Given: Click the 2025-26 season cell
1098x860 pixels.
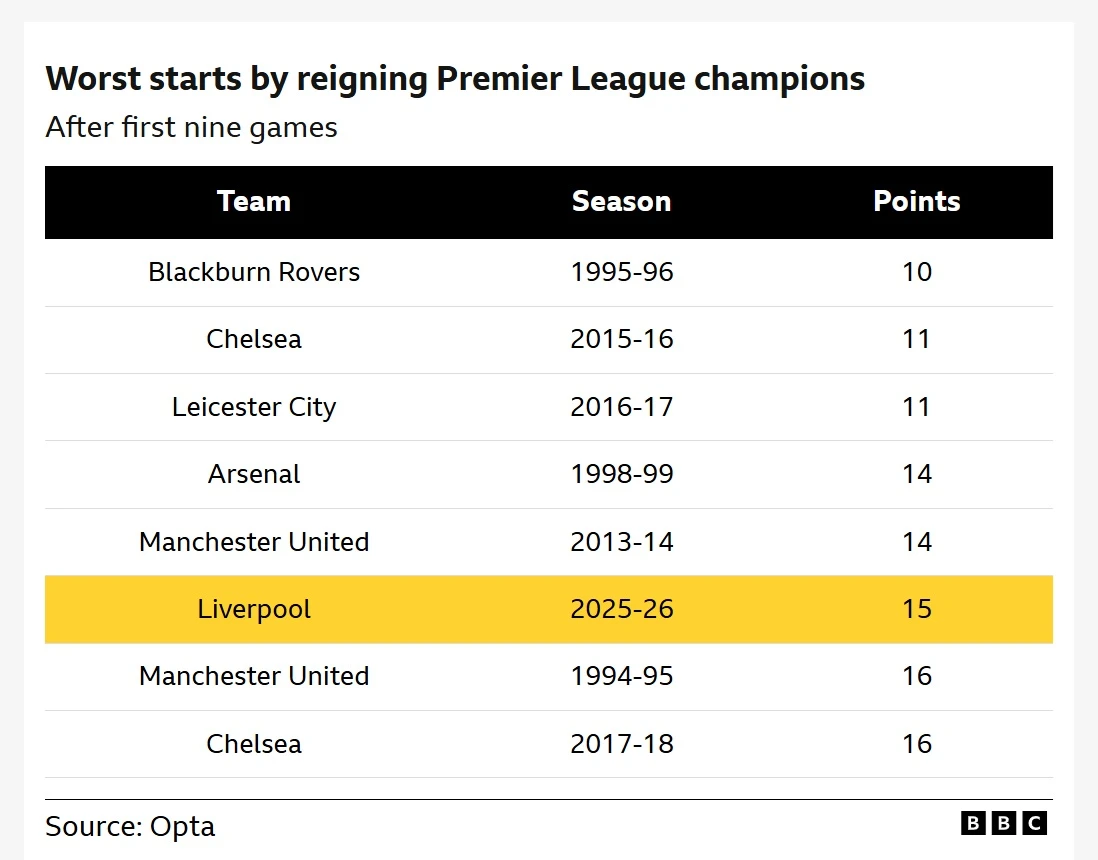Looking at the screenshot, I should [621, 609].
